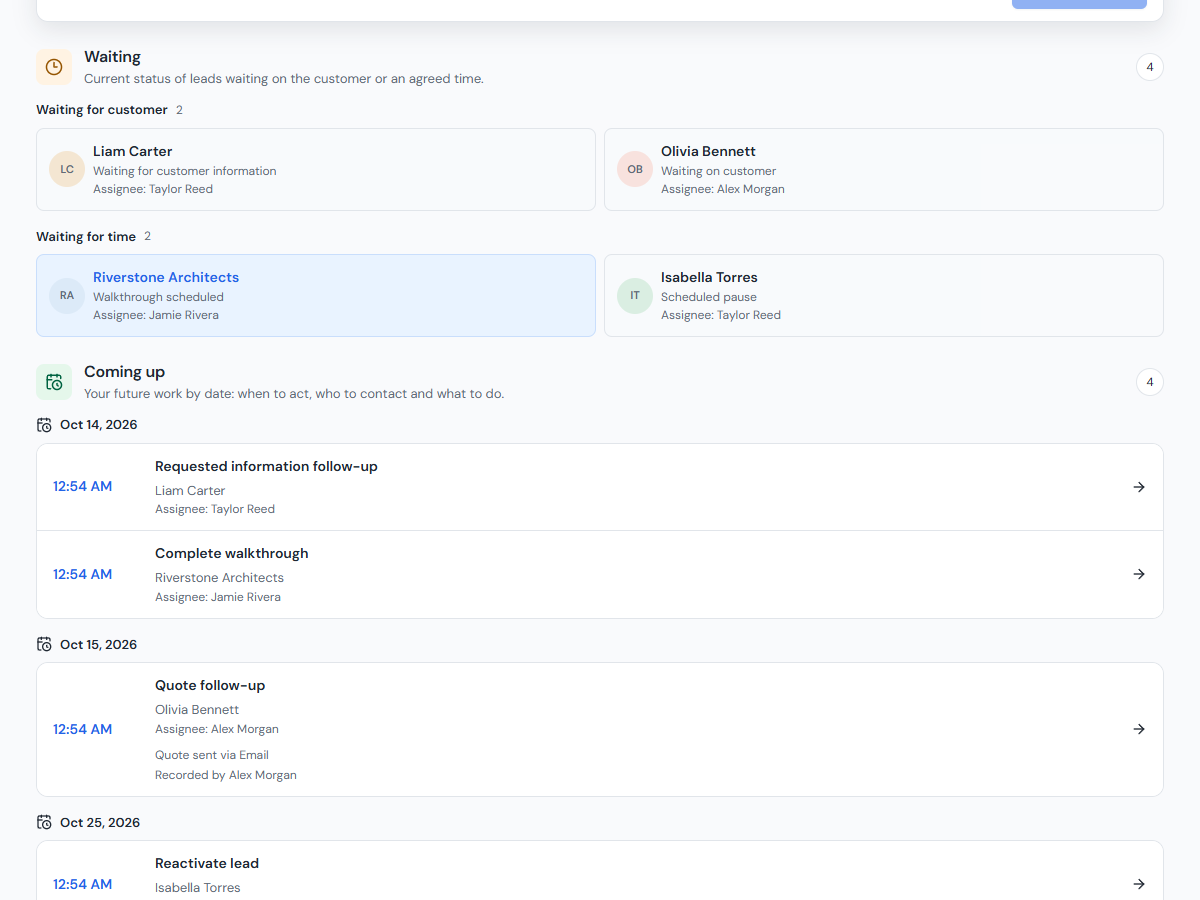Click Riverstone Architects under Complete walkthrough
The width and height of the screenshot is (1200, 900).
point(219,578)
